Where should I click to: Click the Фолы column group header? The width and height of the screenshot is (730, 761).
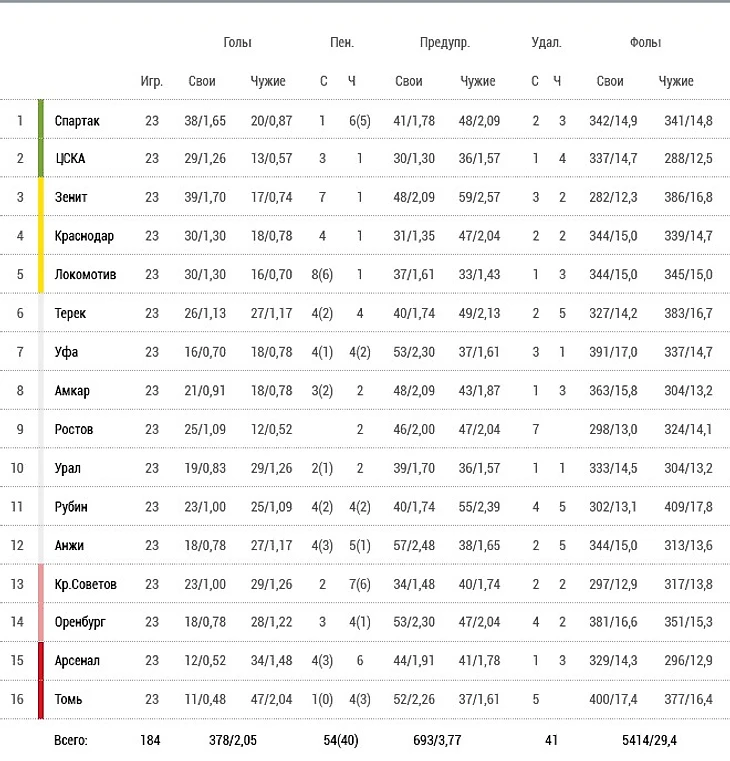pyautogui.click(x=645, y=43)
